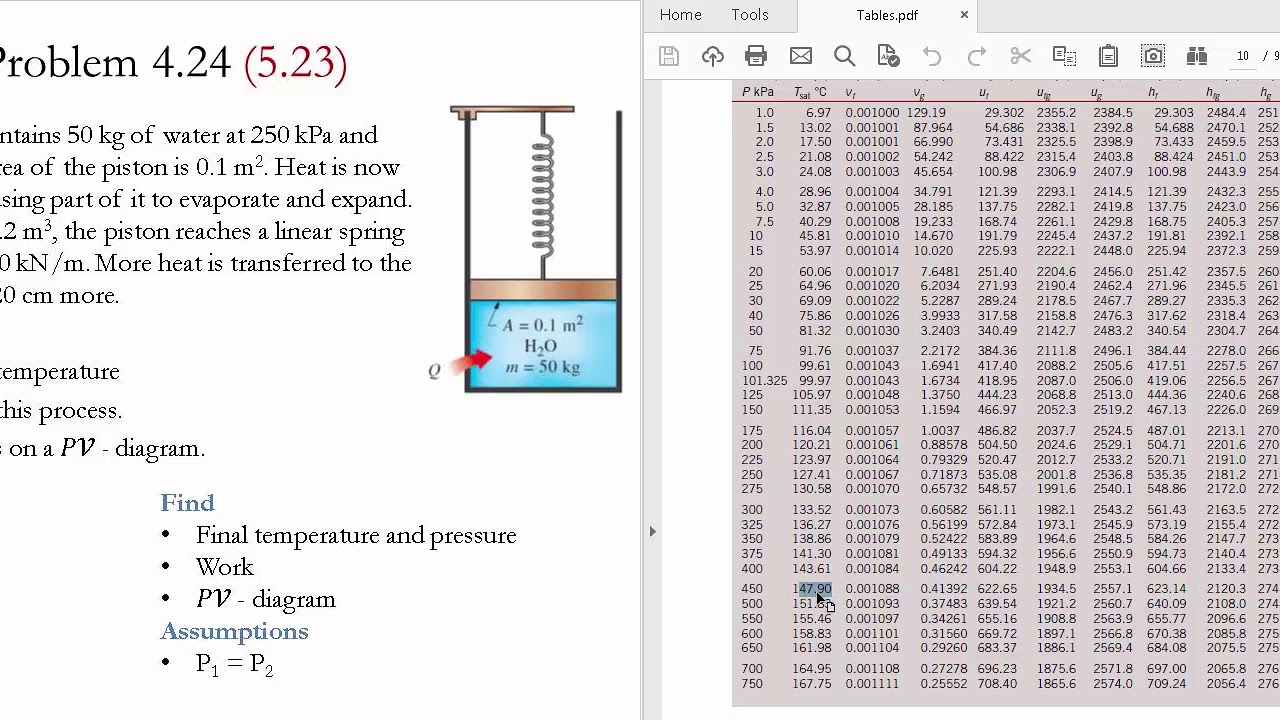
Task: Click 'Final temperature and pressure' bullet
Action: tap(356, 536)
